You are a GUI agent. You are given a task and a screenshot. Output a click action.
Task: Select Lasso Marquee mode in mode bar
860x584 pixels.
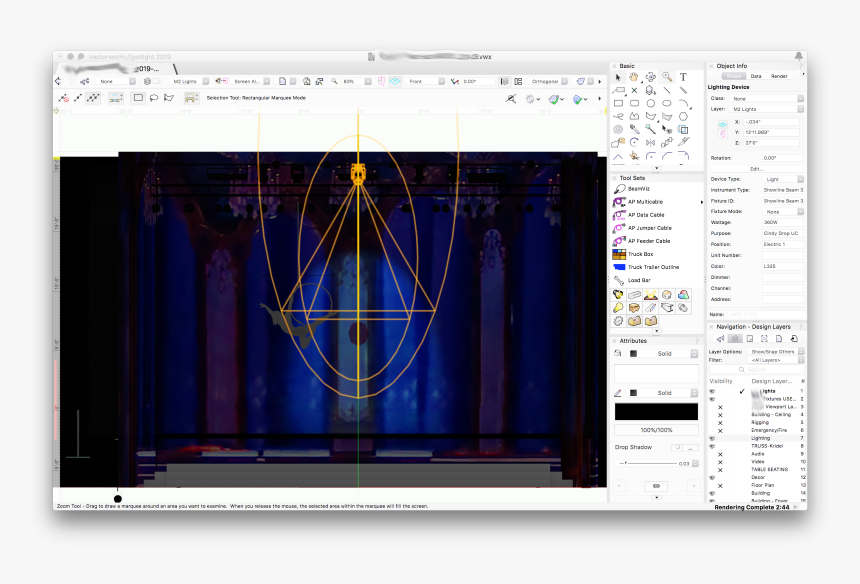click(x=154, y=98)
